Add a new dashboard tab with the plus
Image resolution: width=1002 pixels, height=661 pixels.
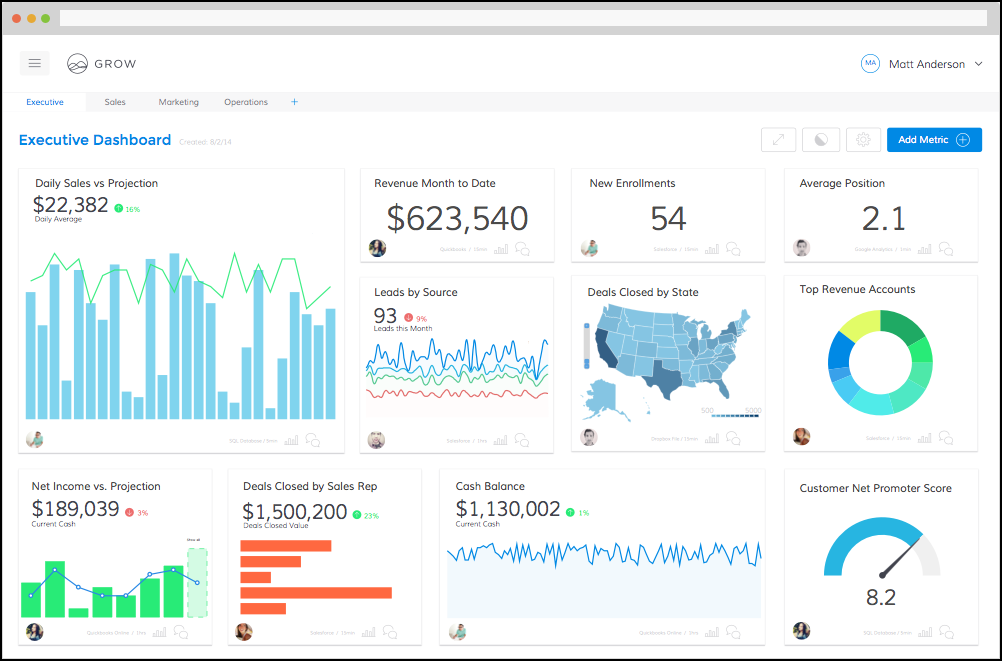pyautogui.click(x=295, y=102)
